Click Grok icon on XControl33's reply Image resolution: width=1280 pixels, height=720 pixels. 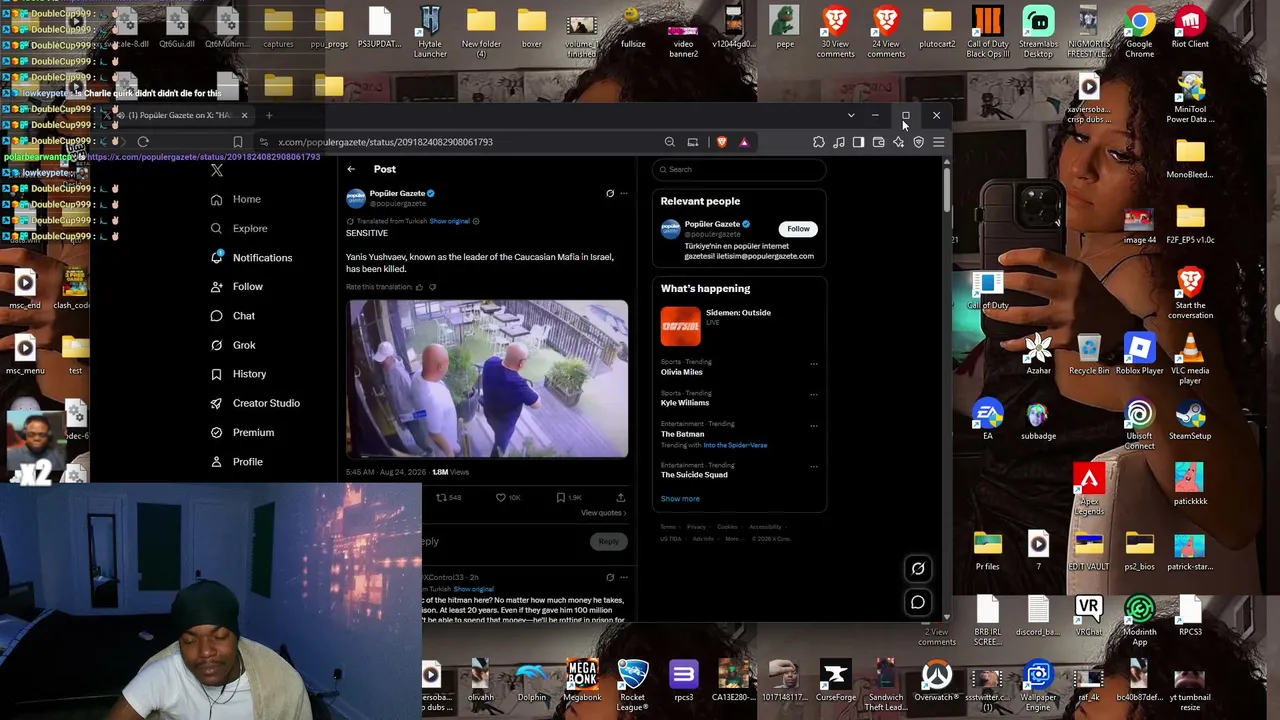(610, 577)
